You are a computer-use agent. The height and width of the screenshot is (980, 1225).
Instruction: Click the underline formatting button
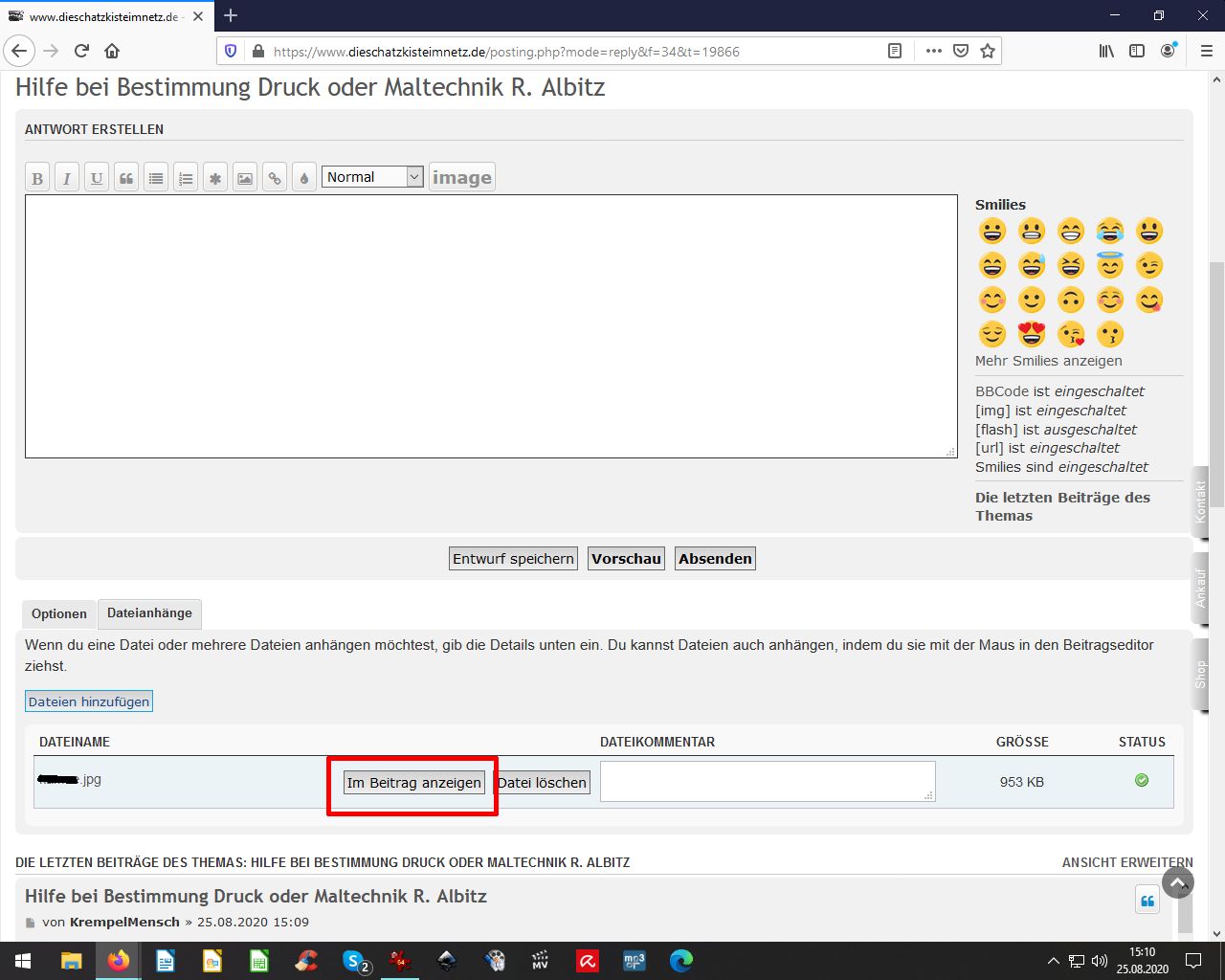[x=97, y=178]
